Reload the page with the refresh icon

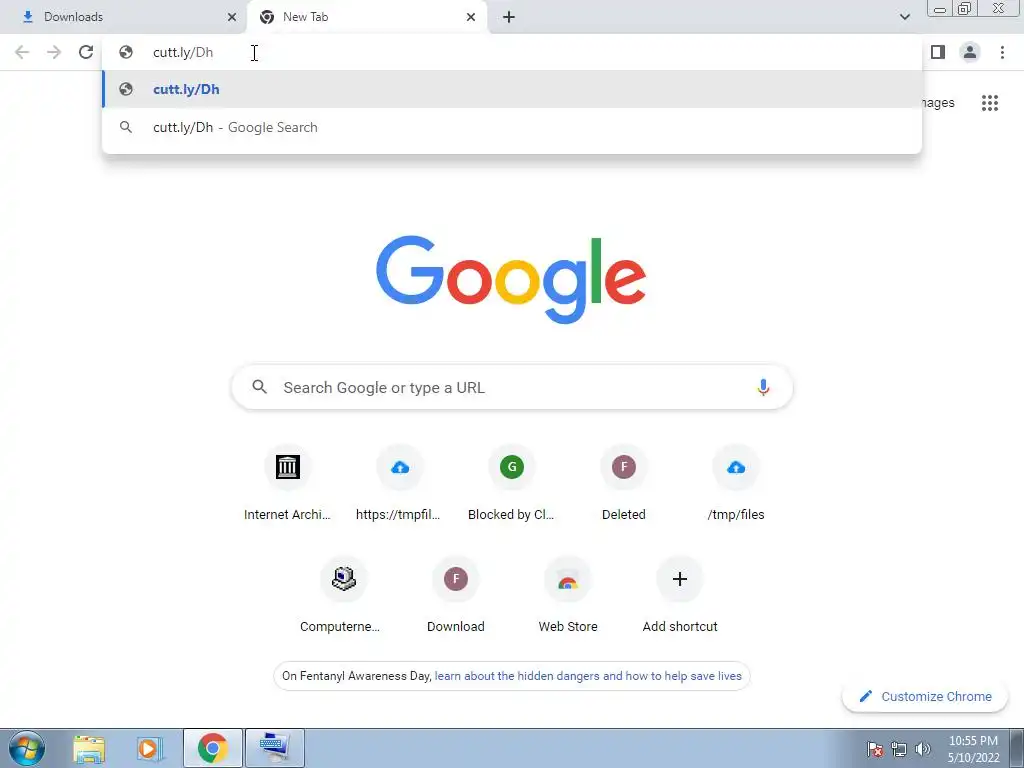coord(86,52)
